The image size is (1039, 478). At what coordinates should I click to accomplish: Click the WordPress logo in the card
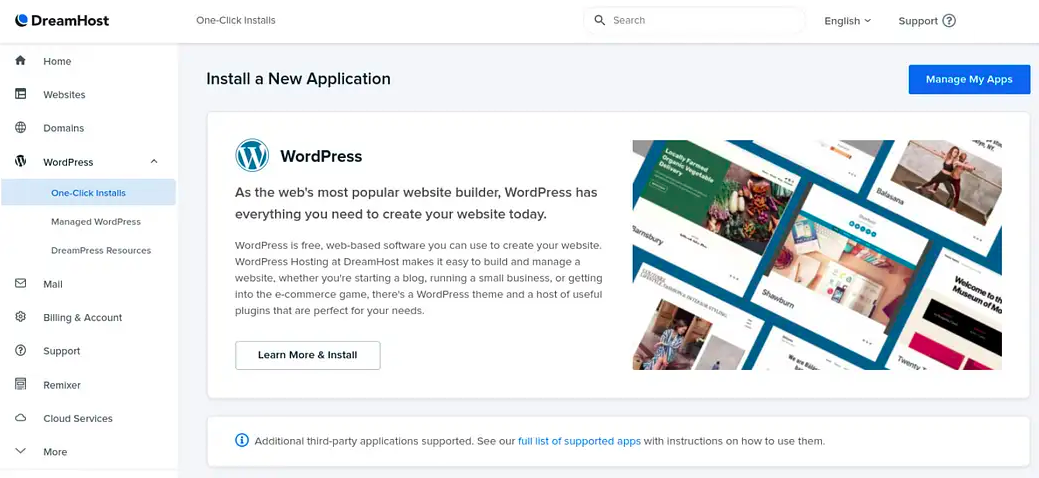tap(252, 156)
